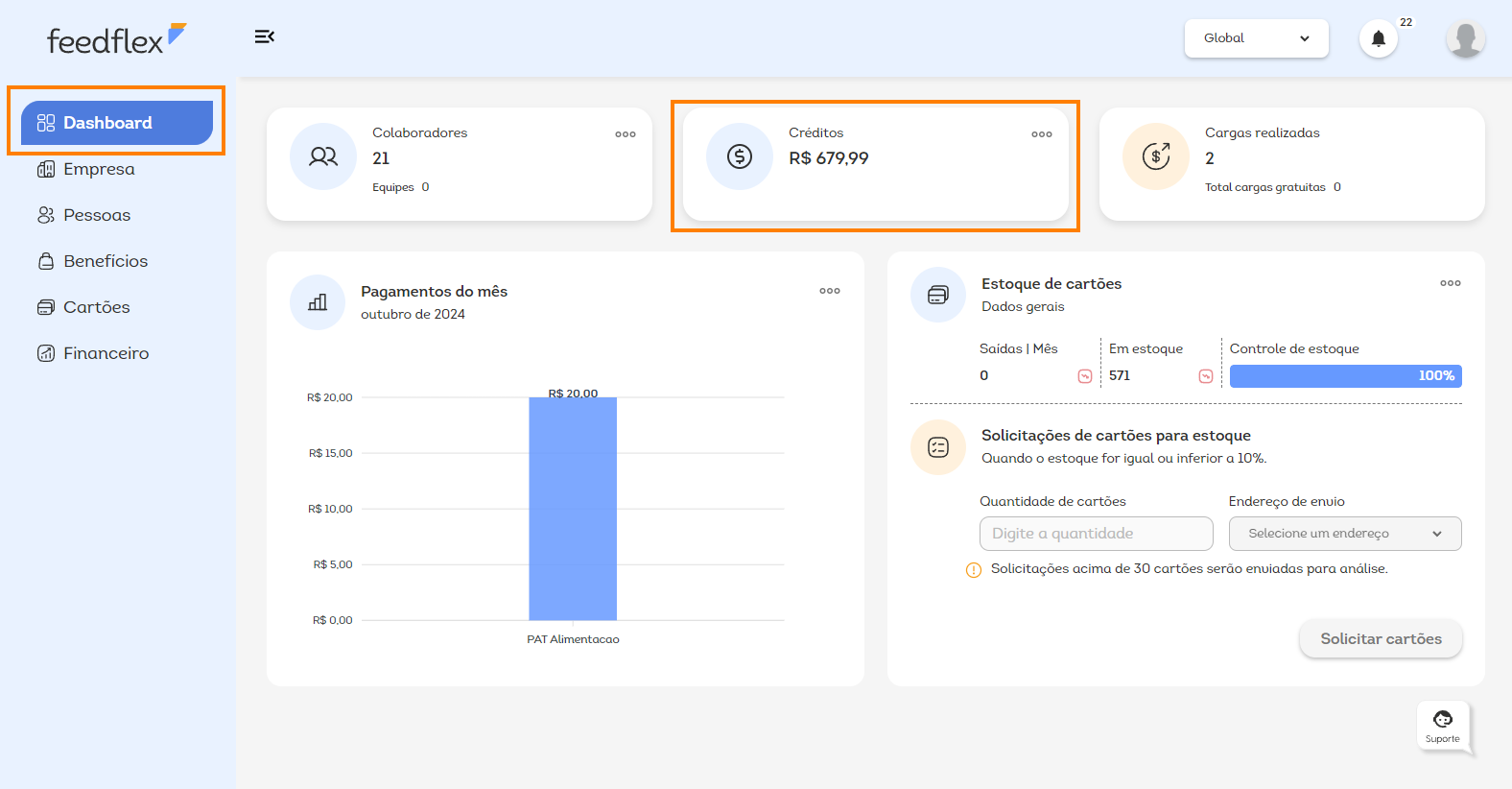Open the Suporte chat widget

(x=1442, y=726)
